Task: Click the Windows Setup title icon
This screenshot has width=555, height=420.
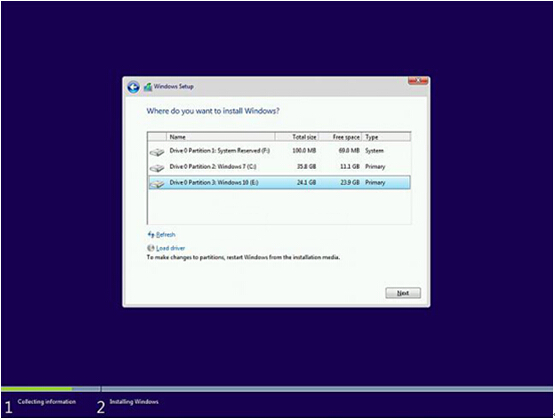Action: coord(148,87)
